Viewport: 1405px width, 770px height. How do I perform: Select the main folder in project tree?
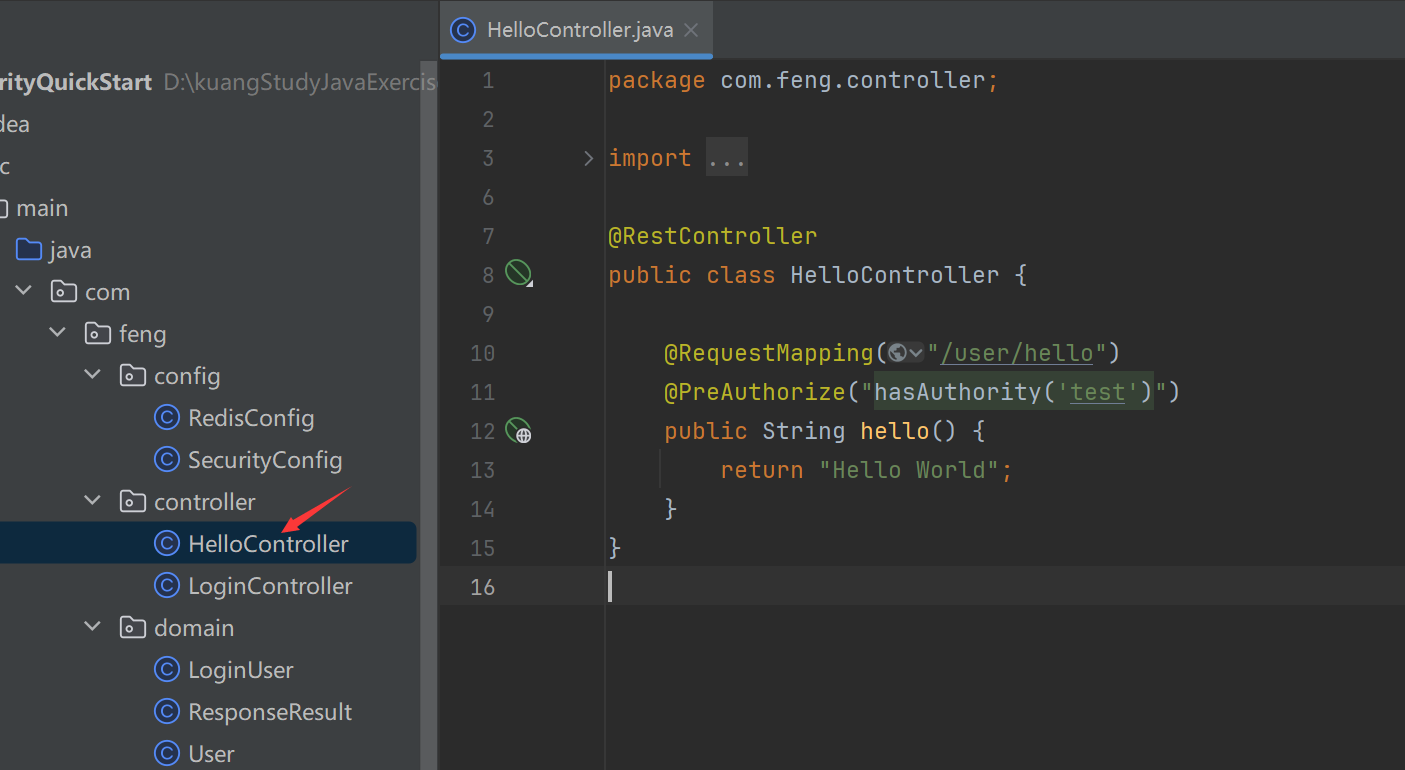tap(42, 208)
